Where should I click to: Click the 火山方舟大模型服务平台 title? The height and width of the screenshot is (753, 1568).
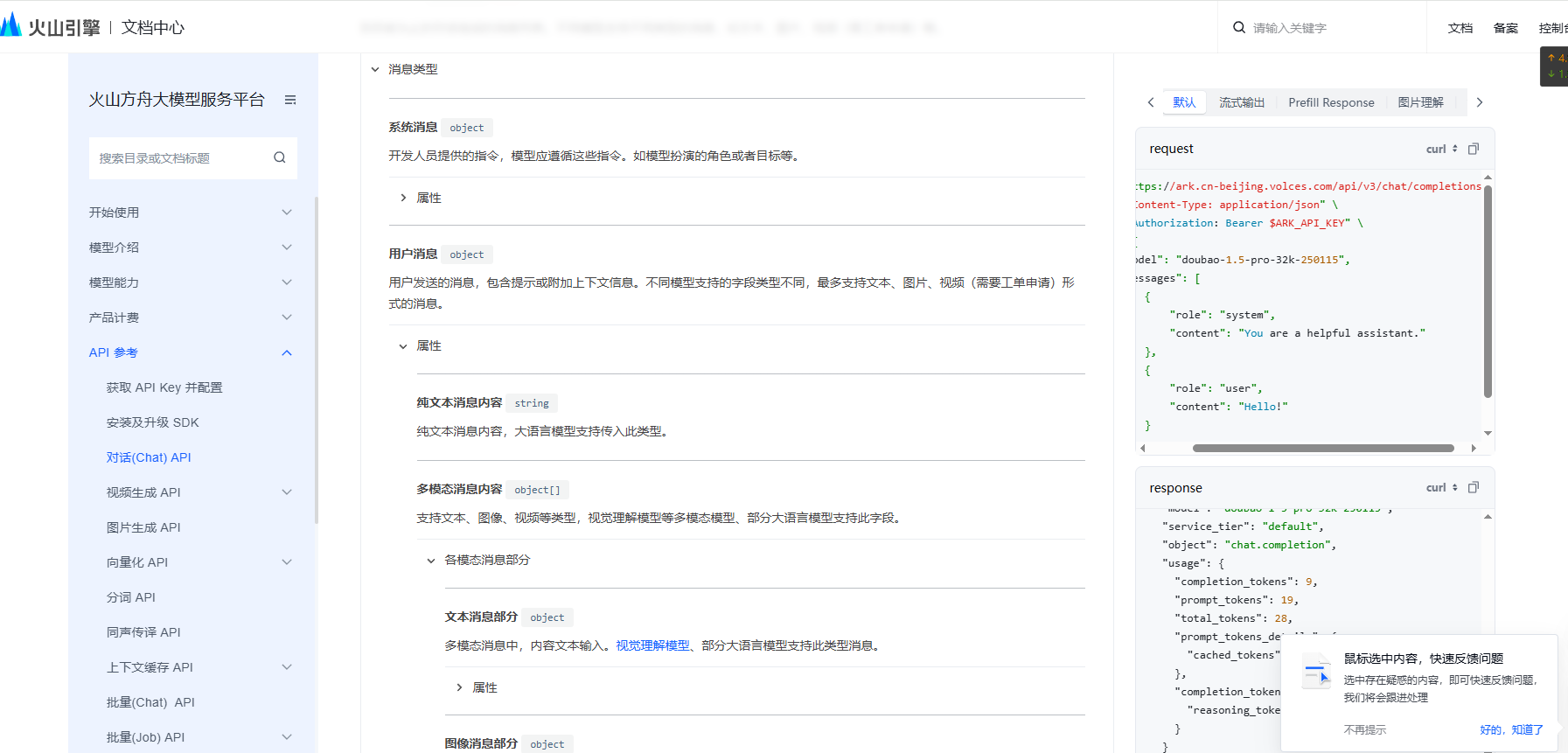177,100
